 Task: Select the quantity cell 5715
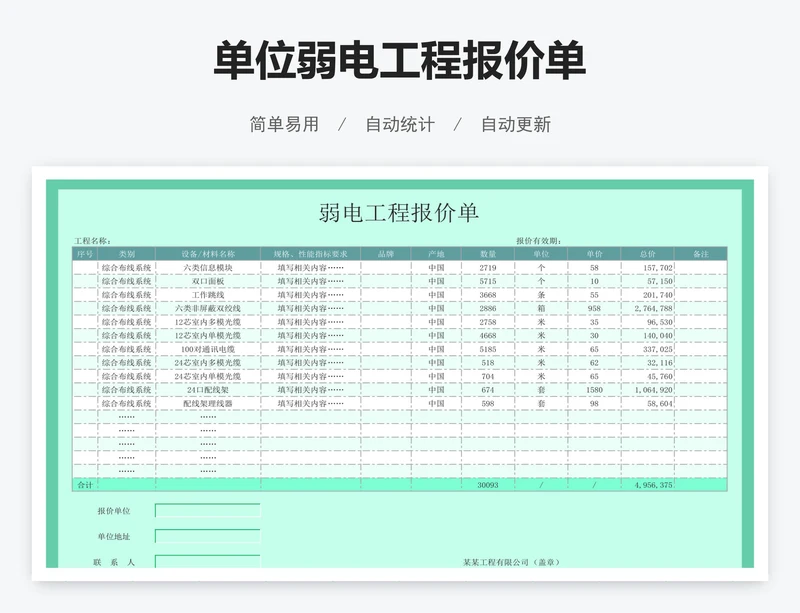pos(488,281)
